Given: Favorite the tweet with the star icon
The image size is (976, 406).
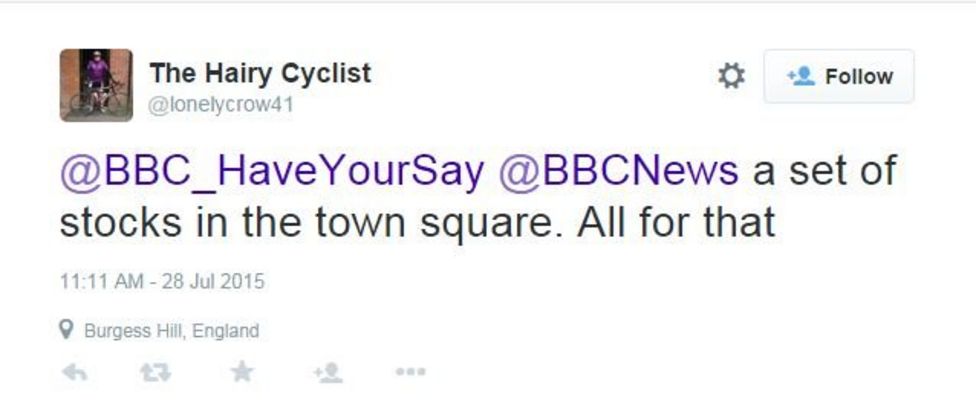Looking at the screenshot, I should [241, 372].
